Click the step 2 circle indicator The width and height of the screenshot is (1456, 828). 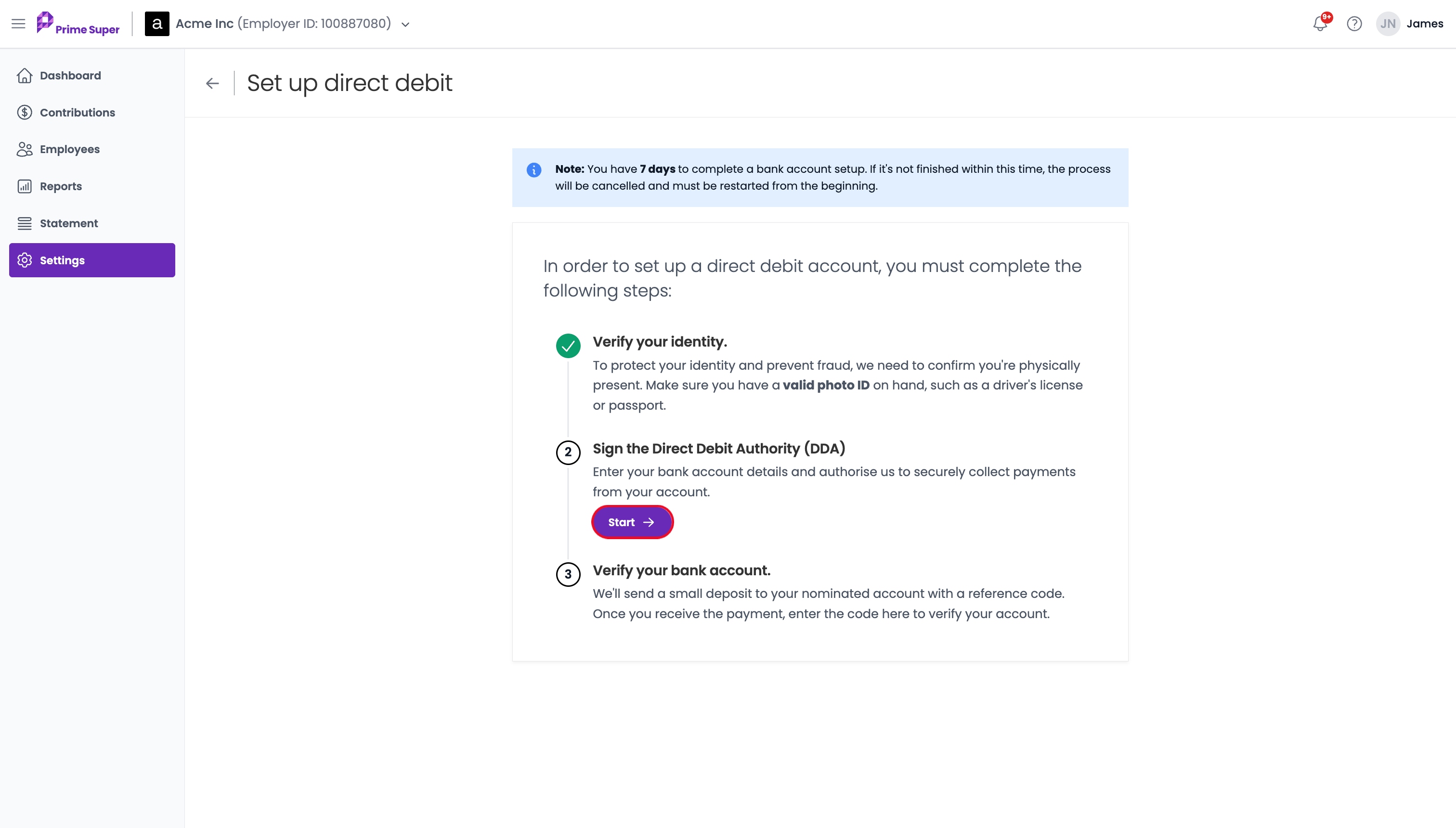[x=568, y=452]
